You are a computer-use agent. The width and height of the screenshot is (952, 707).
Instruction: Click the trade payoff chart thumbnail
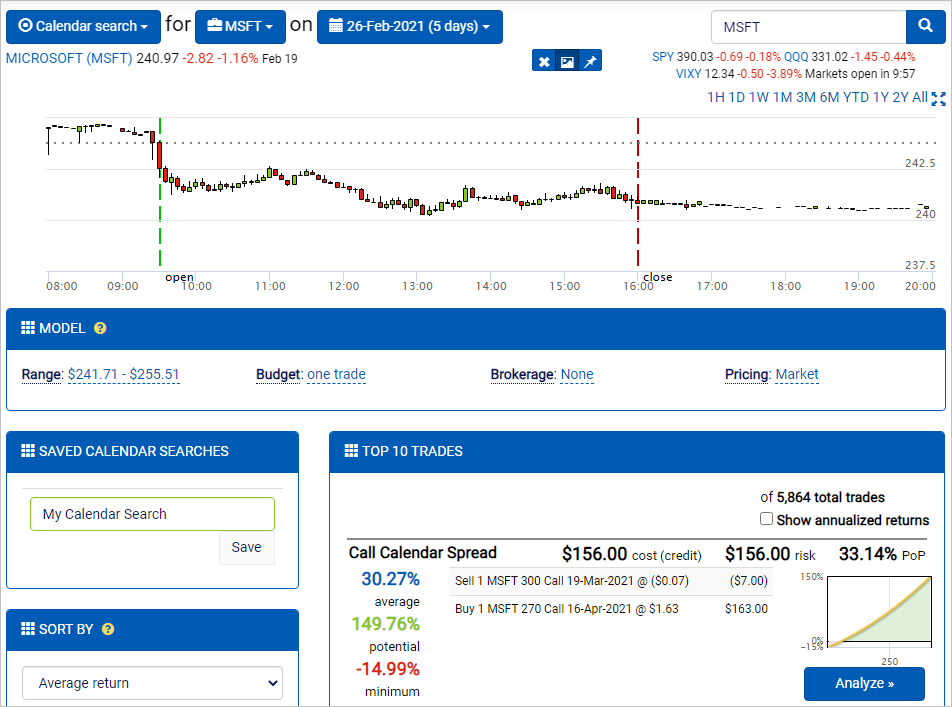[x=880, y=612]
